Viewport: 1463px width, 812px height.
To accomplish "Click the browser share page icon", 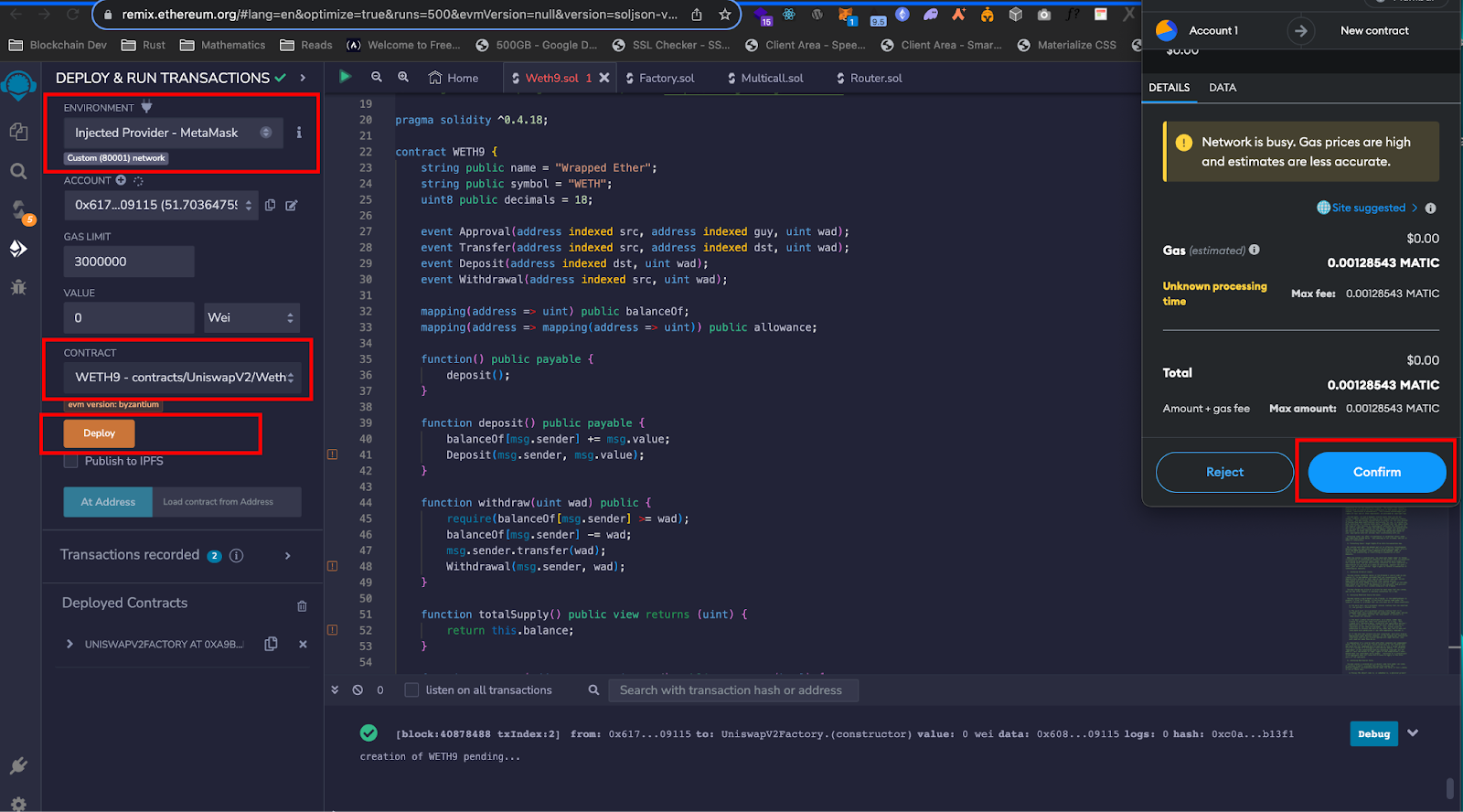I will pyautogui.click(x=697, y=14).
